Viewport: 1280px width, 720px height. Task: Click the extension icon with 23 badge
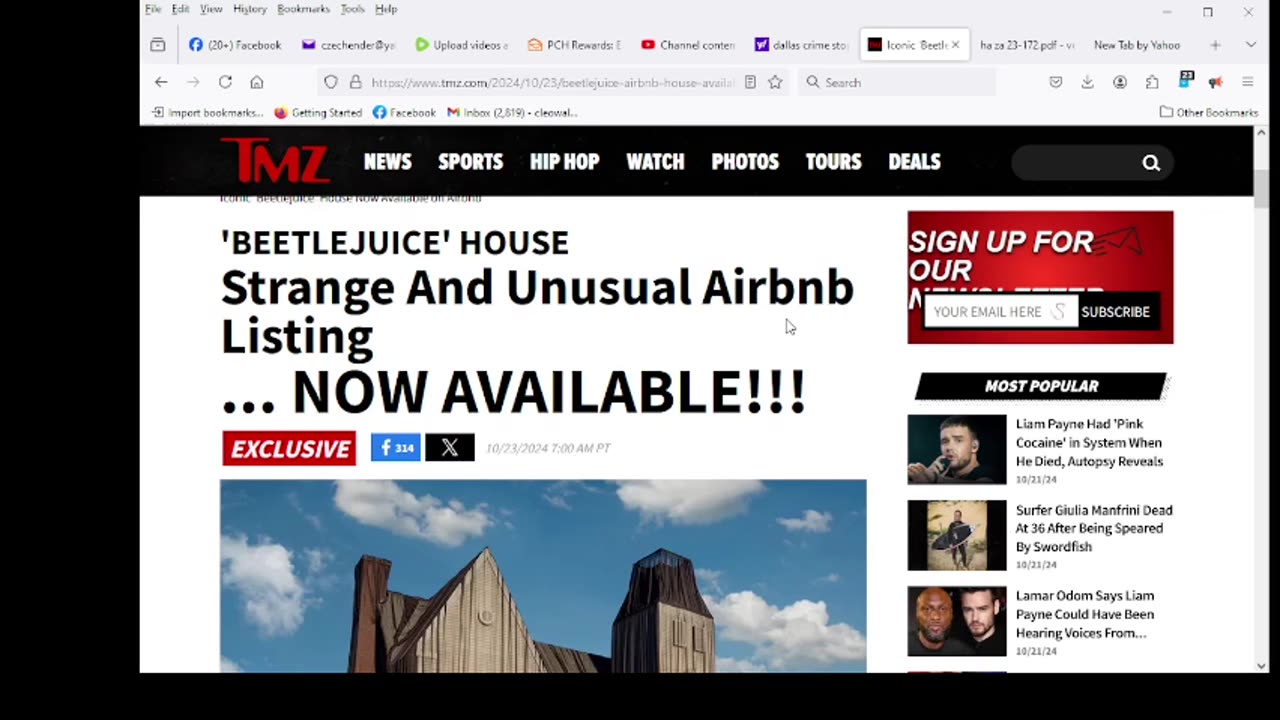[x=1185, y=80]
